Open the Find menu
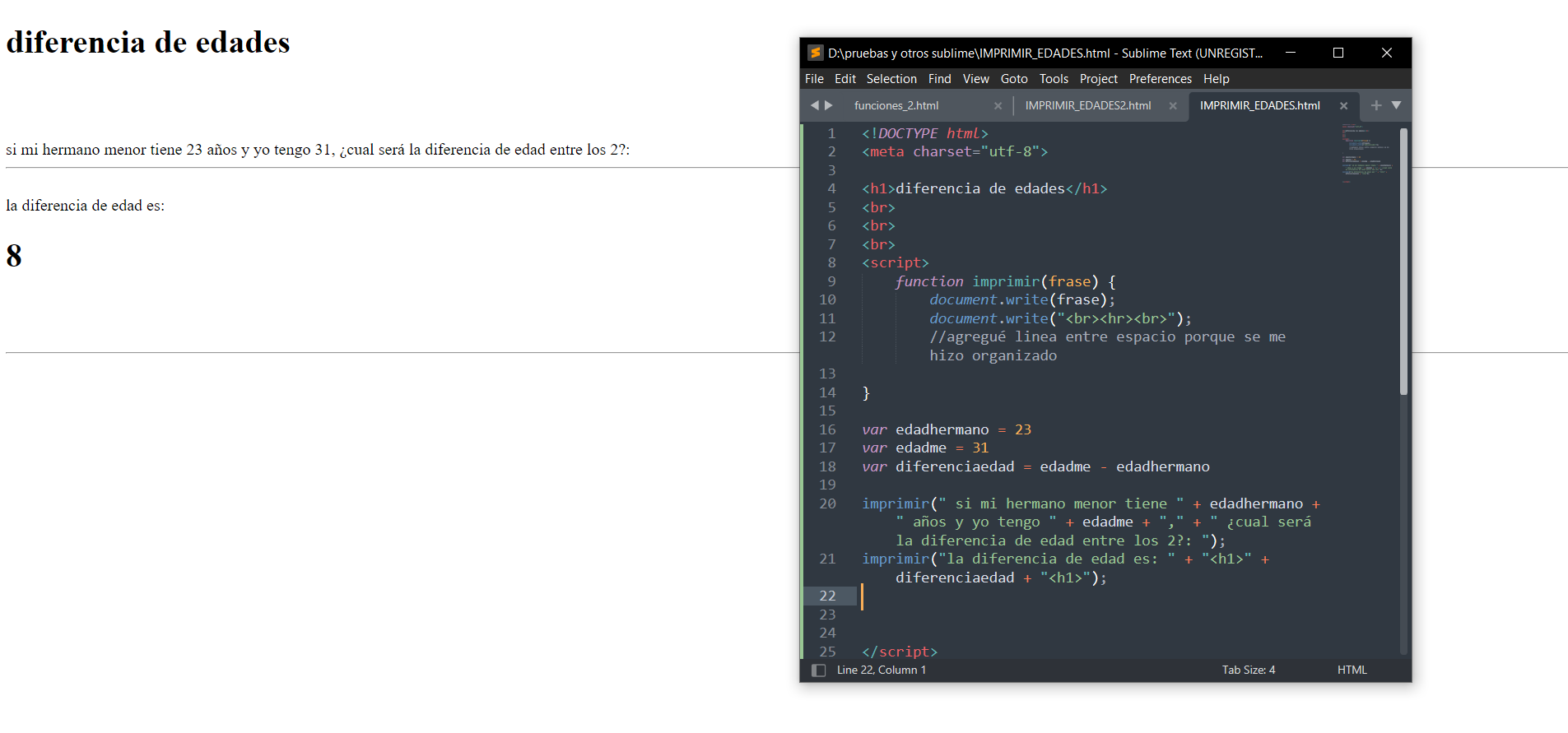 click(939, 79)
